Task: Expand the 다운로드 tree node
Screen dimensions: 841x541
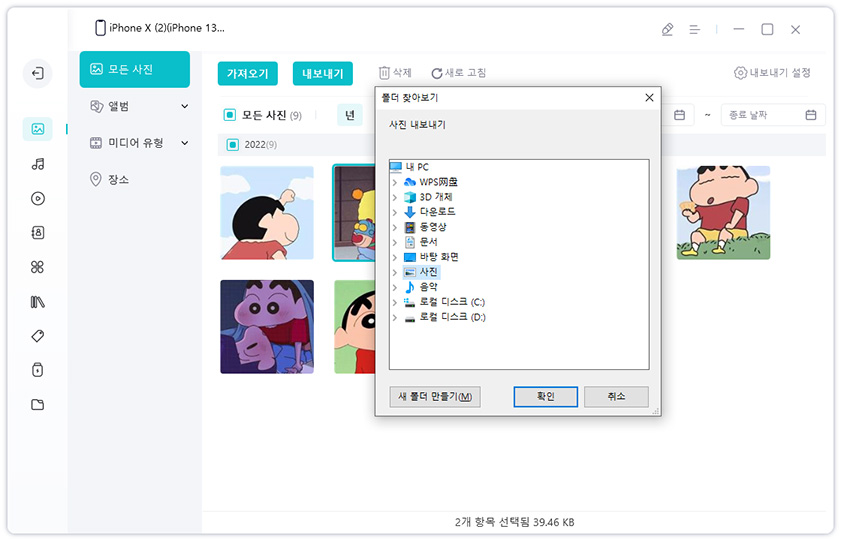Action: (x=395, y=212)
